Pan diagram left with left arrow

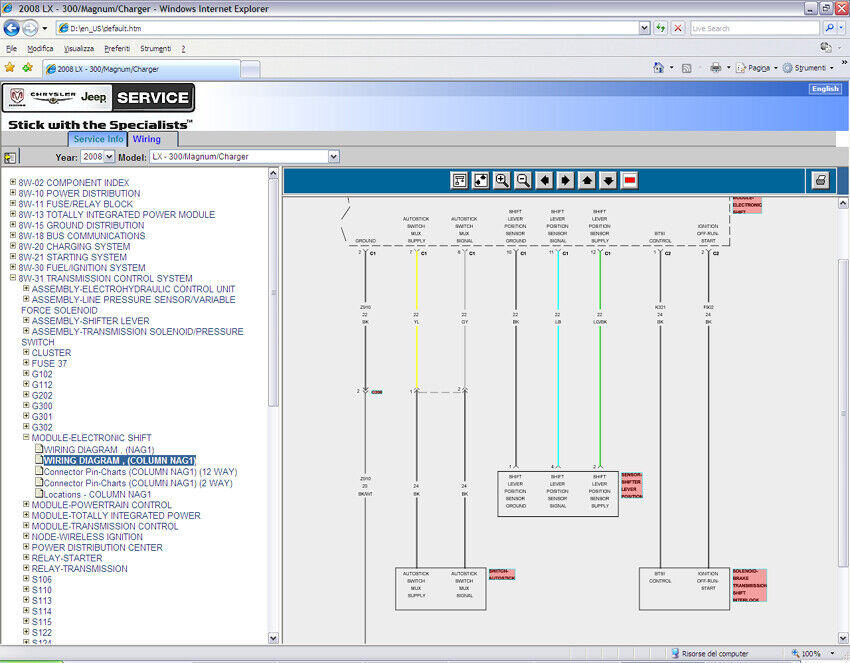[544, 180]
